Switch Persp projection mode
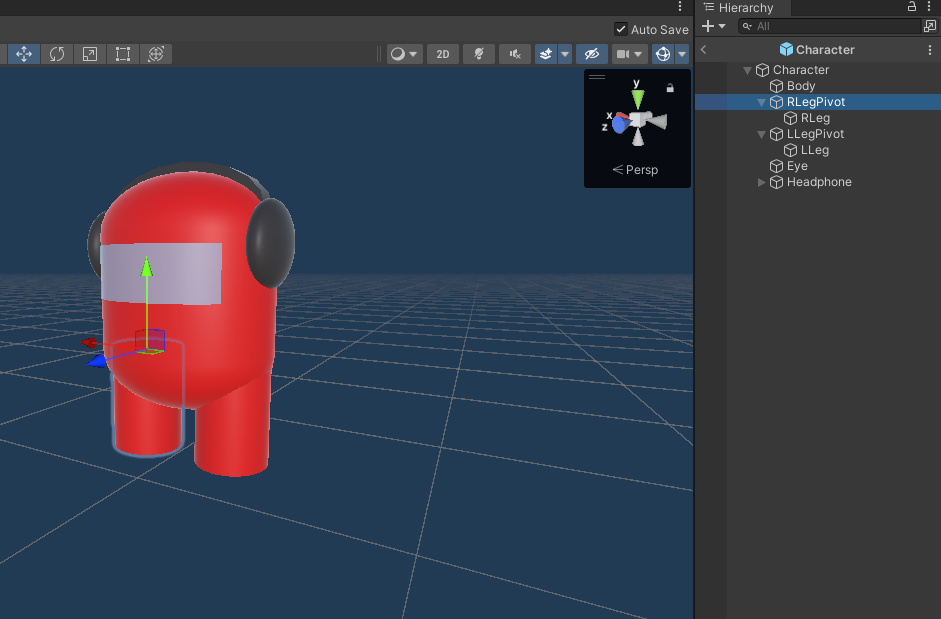941x619 pixels. pyautogui.click(x=636, y=170)
